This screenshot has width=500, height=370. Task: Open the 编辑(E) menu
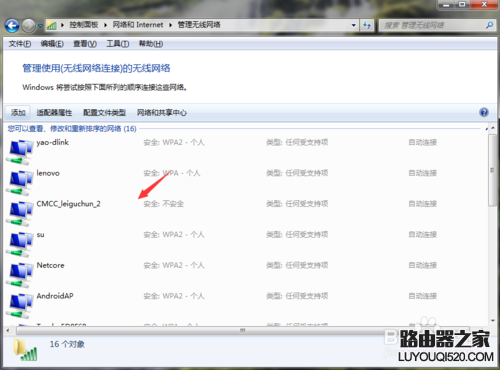pos(52,44)
